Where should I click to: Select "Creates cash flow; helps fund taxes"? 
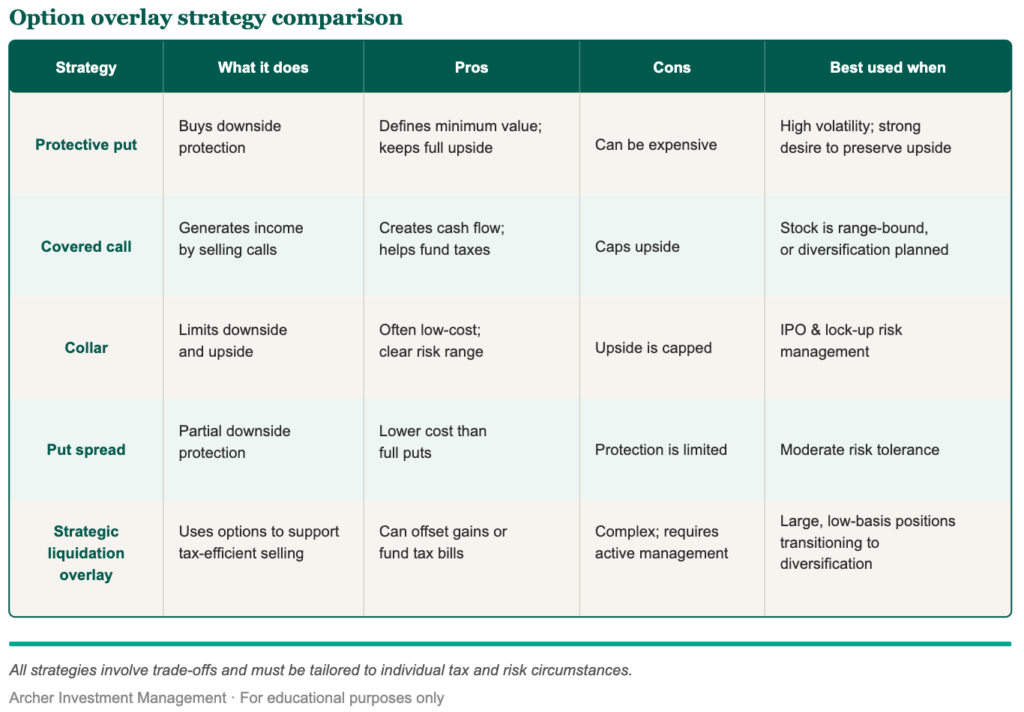442,238
